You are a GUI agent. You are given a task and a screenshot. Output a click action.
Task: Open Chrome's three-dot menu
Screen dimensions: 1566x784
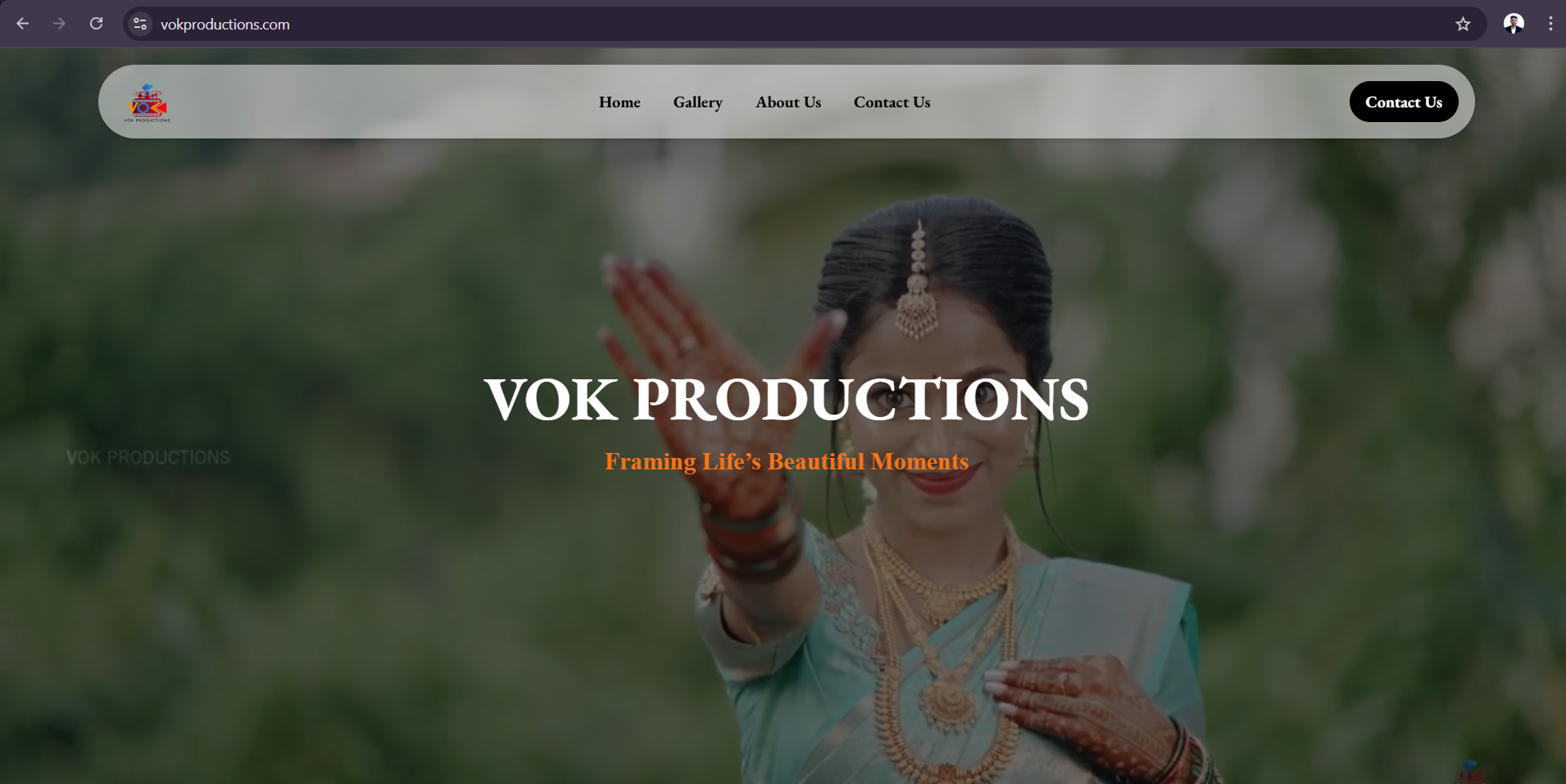(x=1550, y=24)
